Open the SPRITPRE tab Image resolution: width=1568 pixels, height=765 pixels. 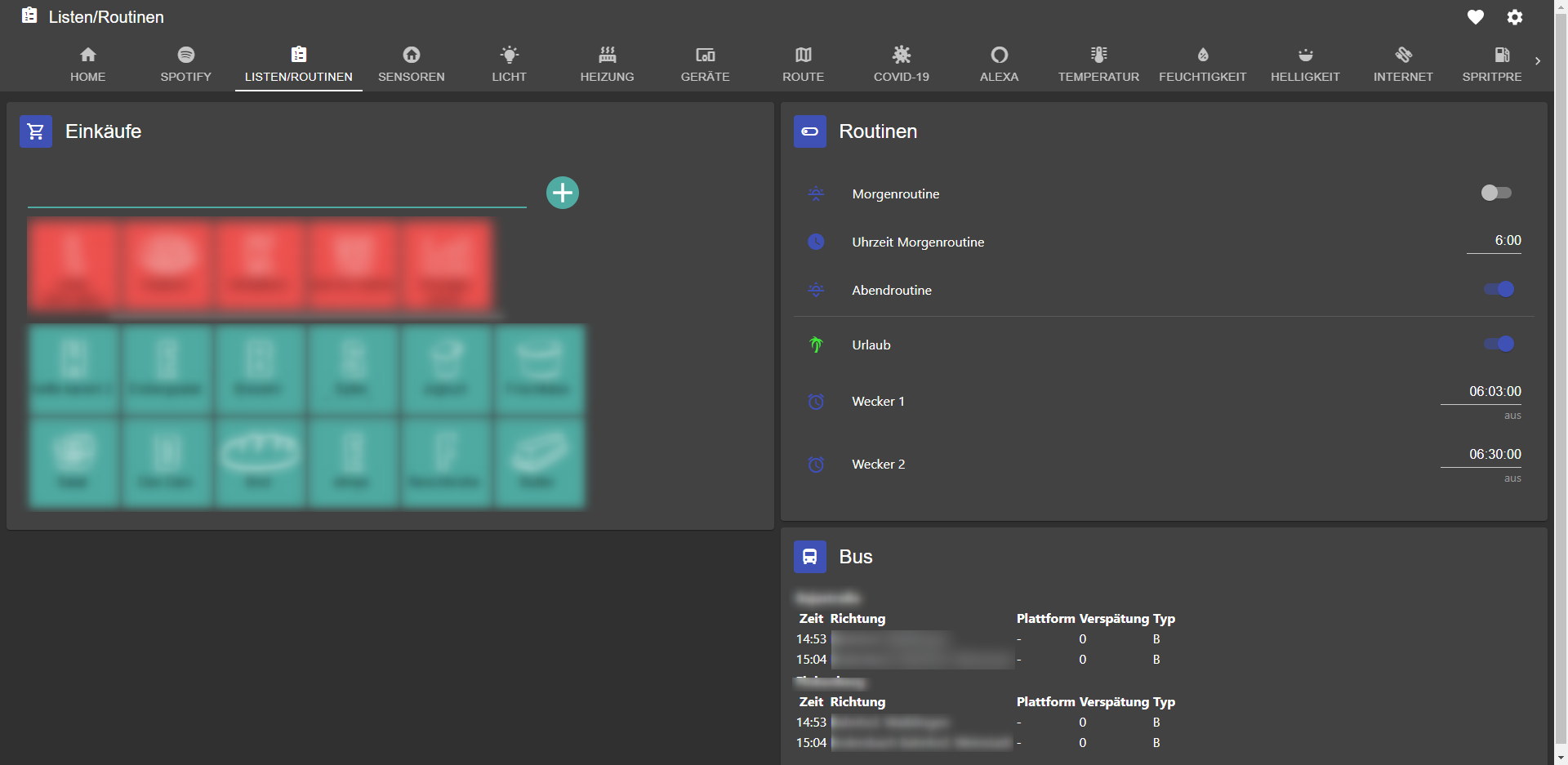(x=1491, y=64)
